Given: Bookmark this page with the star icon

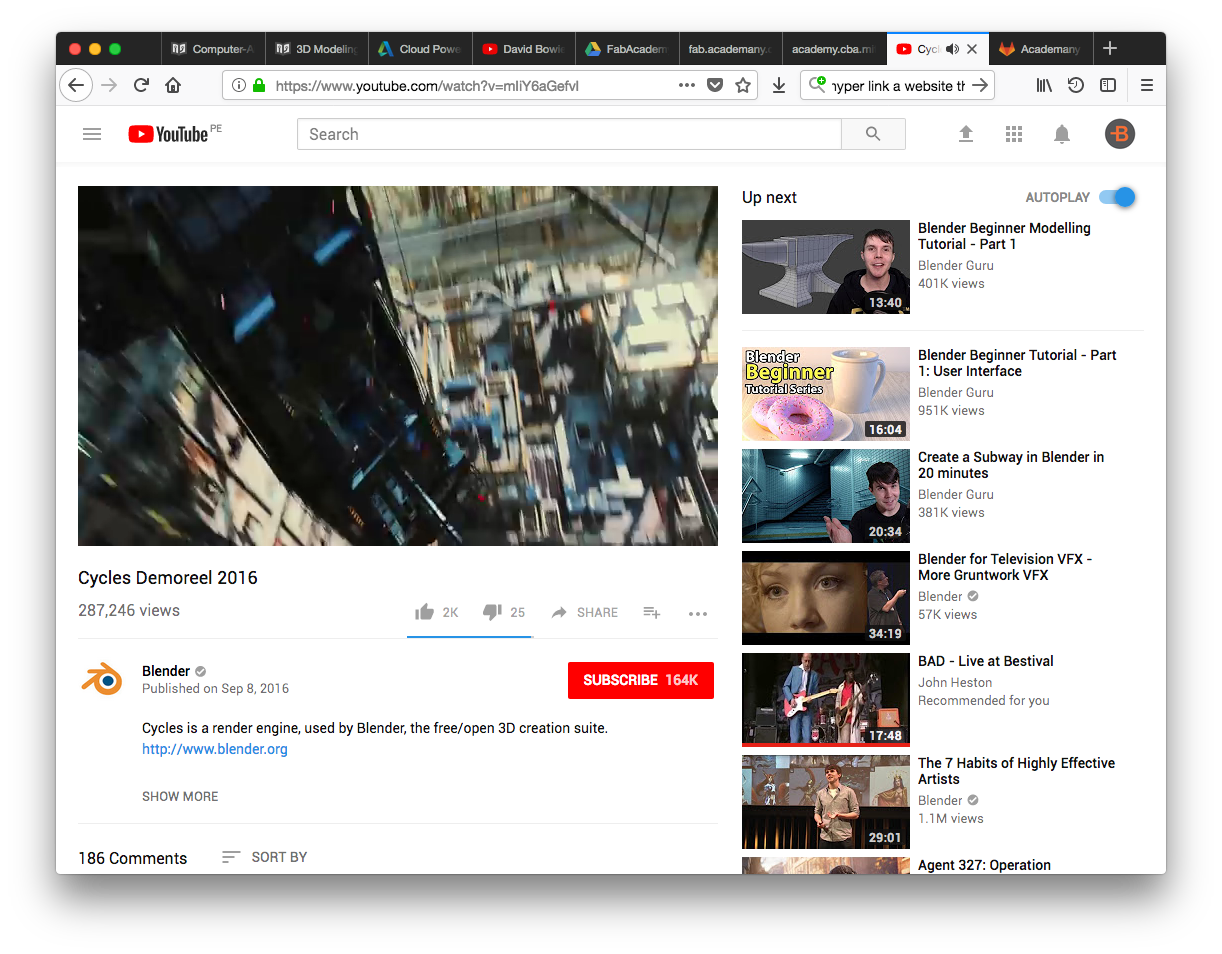Looking at the screenshot, I should click(x=743, y=85).
